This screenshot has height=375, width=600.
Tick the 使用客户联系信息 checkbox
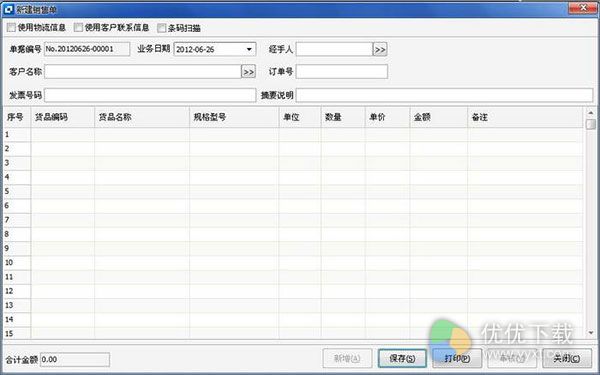click(x=78, y=27)
